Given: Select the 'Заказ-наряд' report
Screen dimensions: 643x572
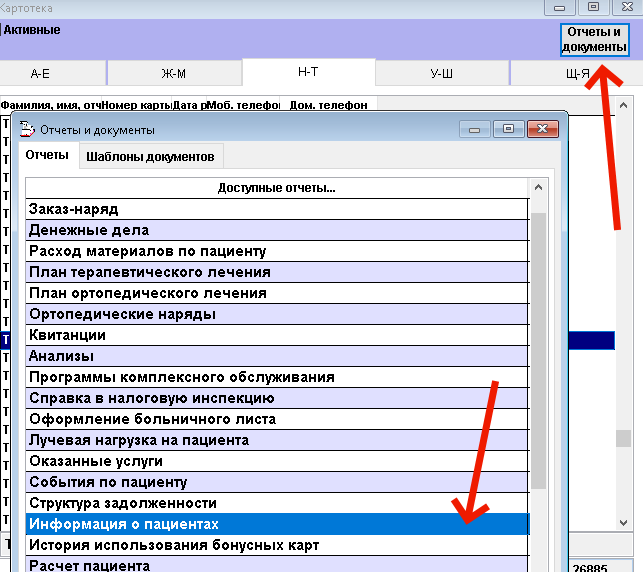Looking at the screenshot, I should tap(275, 209).
